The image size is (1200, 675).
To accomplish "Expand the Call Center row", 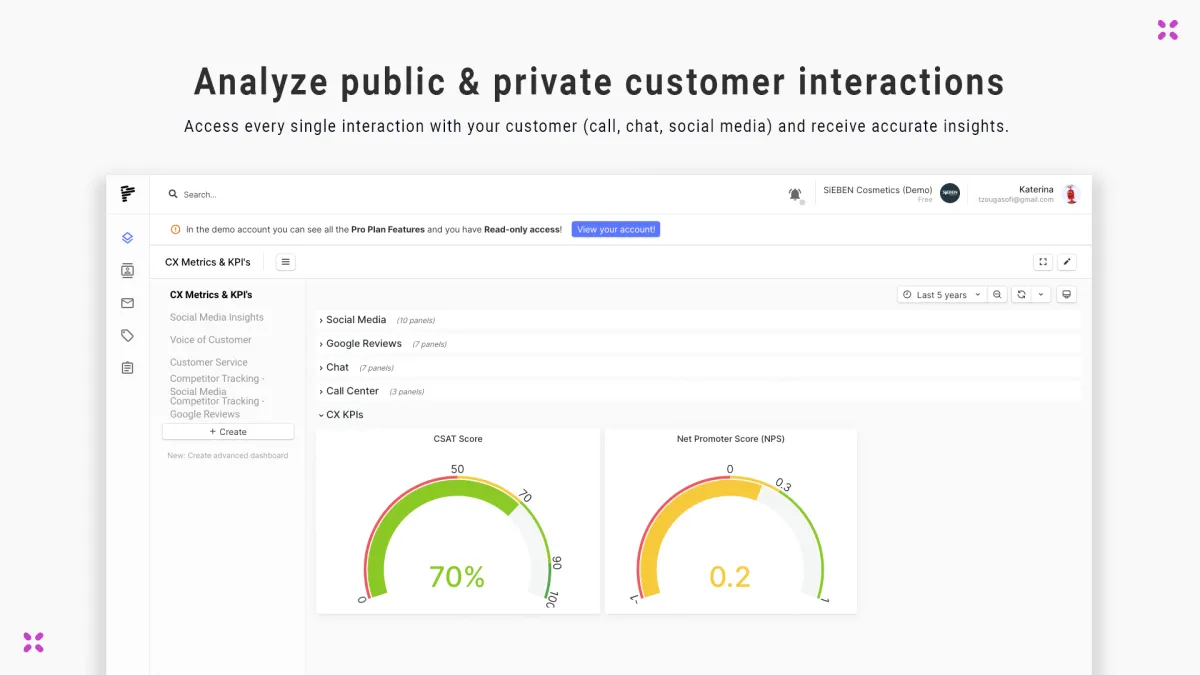I will click(x=349, y=391).
